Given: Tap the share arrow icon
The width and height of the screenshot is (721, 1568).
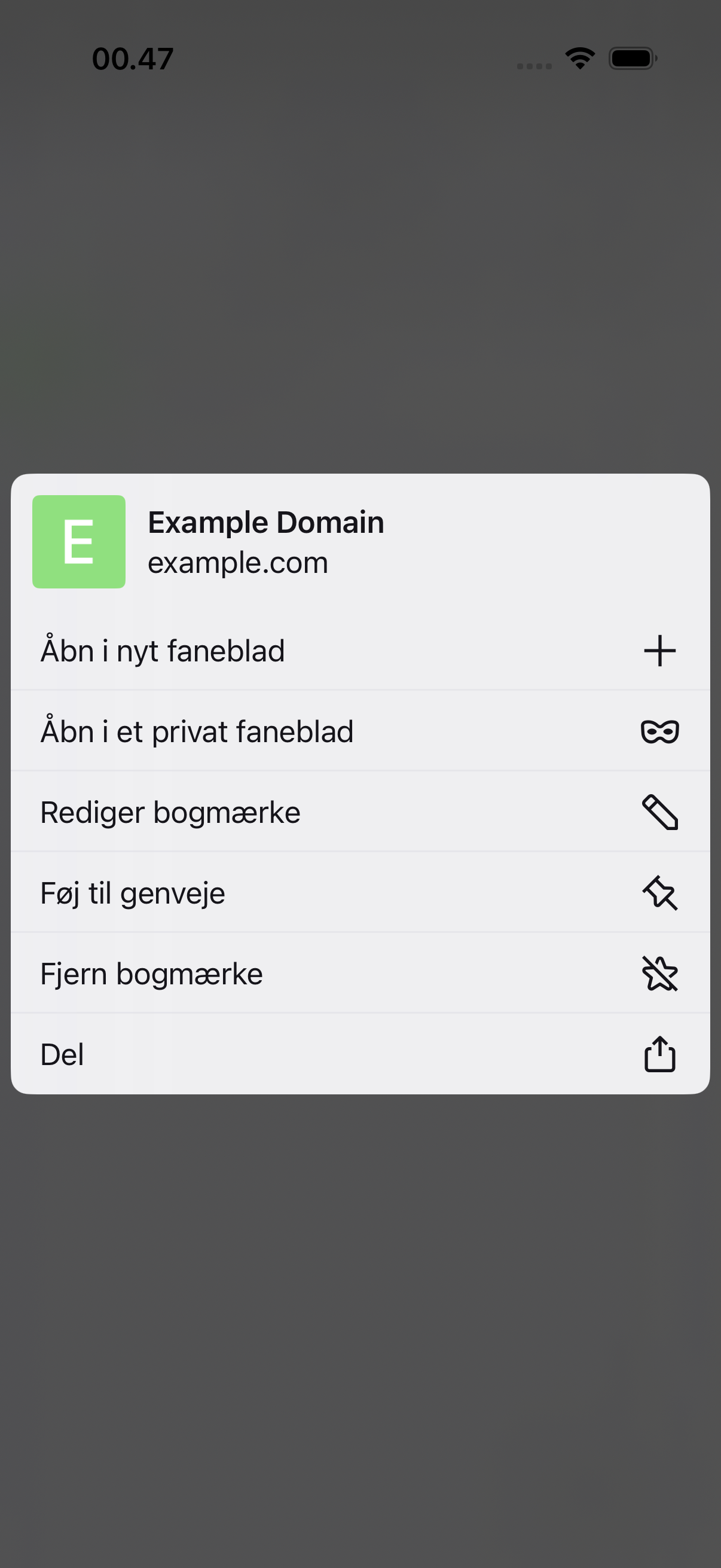Looking at the screenshot, I should coord(659,1054).
